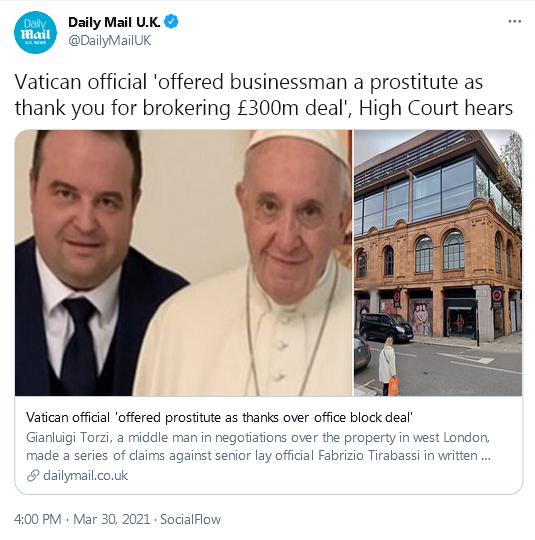Click the Mar 30, 2021 date
Image resolution: width=535 pixels, height=540 pixels.
pos(112,519)
